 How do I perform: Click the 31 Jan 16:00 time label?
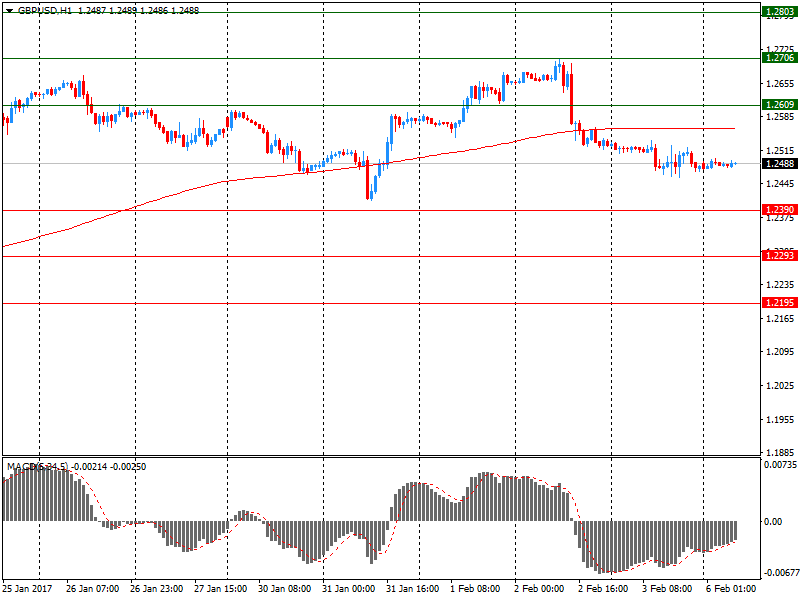click(412, 588)
